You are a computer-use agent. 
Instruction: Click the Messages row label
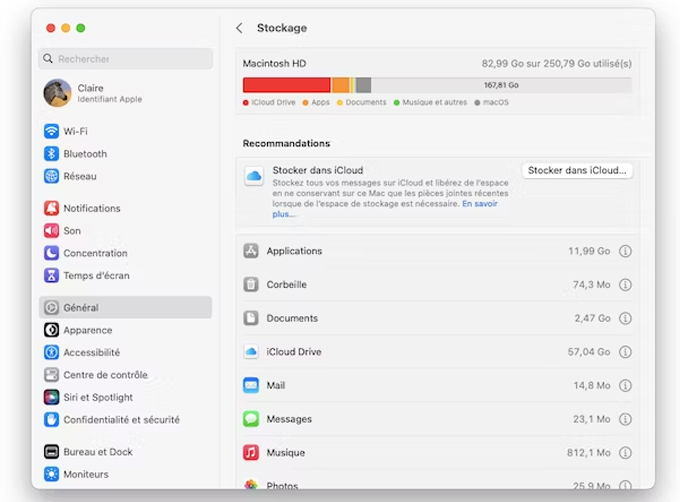(289, 419)
